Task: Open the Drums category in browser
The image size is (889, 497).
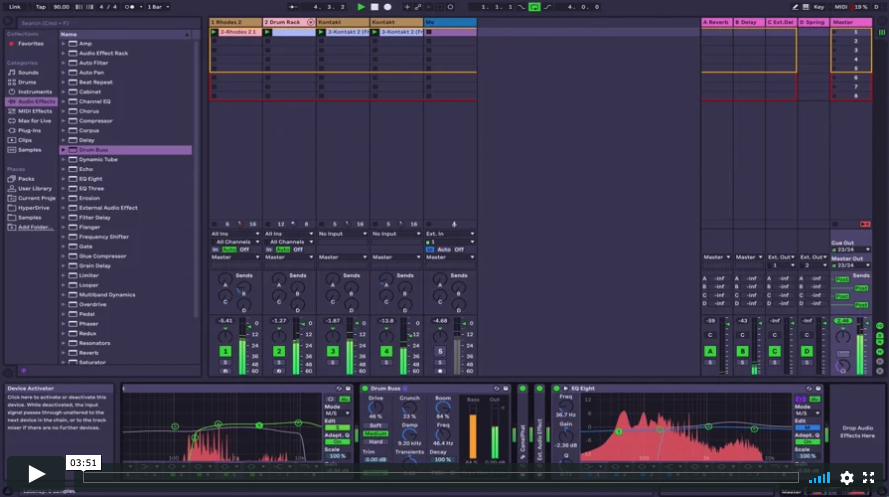Action: tap(27, 82)
